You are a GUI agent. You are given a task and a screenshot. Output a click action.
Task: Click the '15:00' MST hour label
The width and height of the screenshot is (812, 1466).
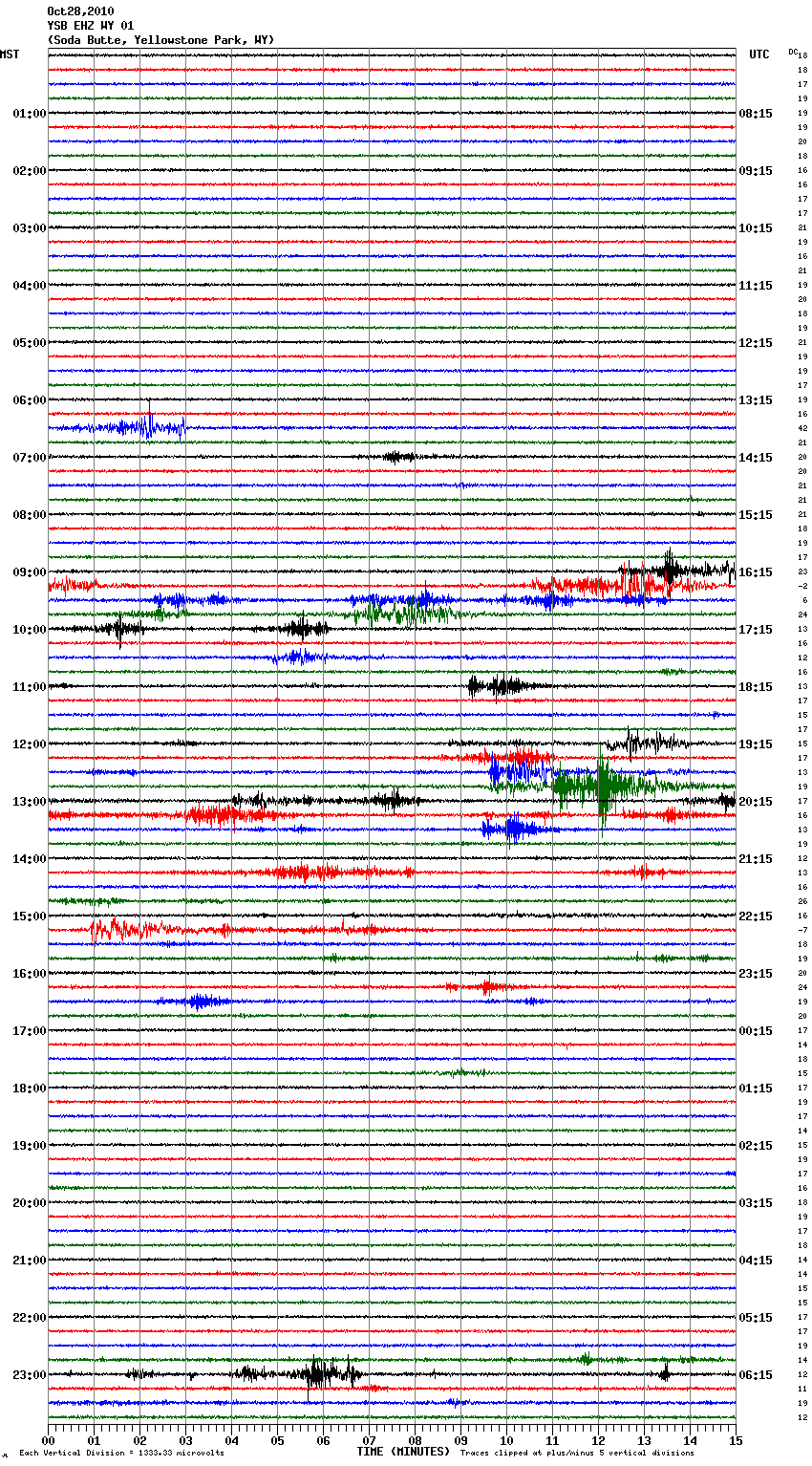29,916
